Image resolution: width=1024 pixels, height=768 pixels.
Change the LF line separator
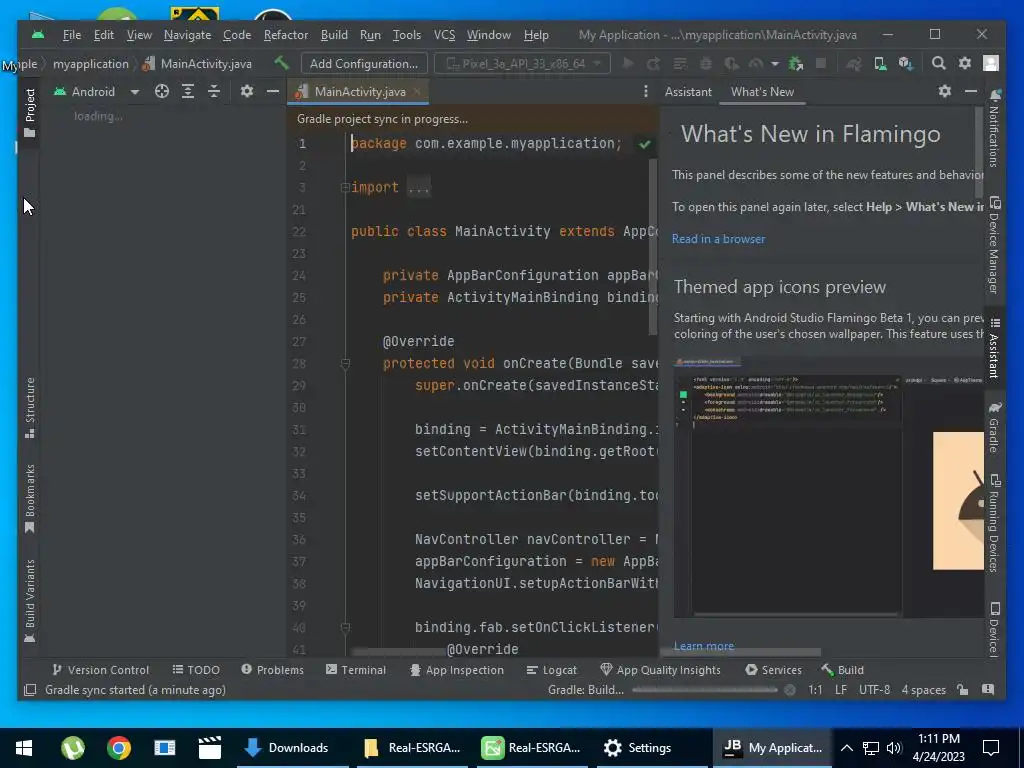[840, 690]
